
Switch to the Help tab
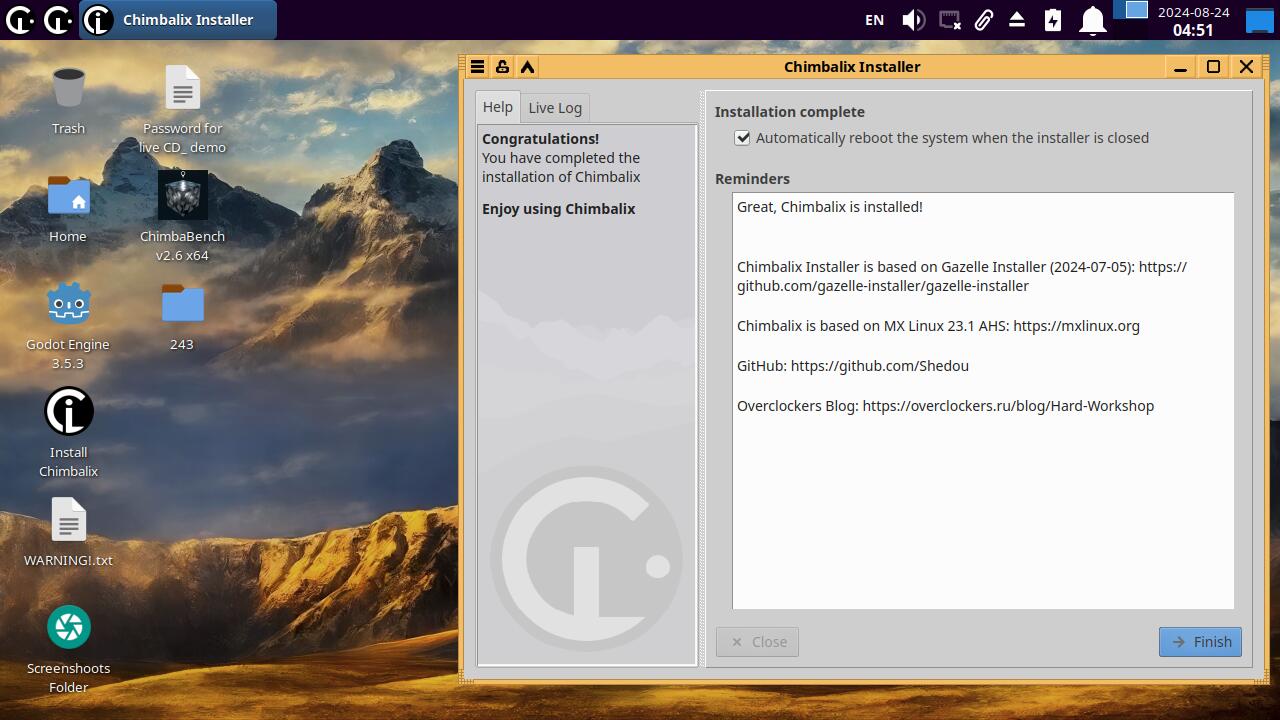click(498, 107)
